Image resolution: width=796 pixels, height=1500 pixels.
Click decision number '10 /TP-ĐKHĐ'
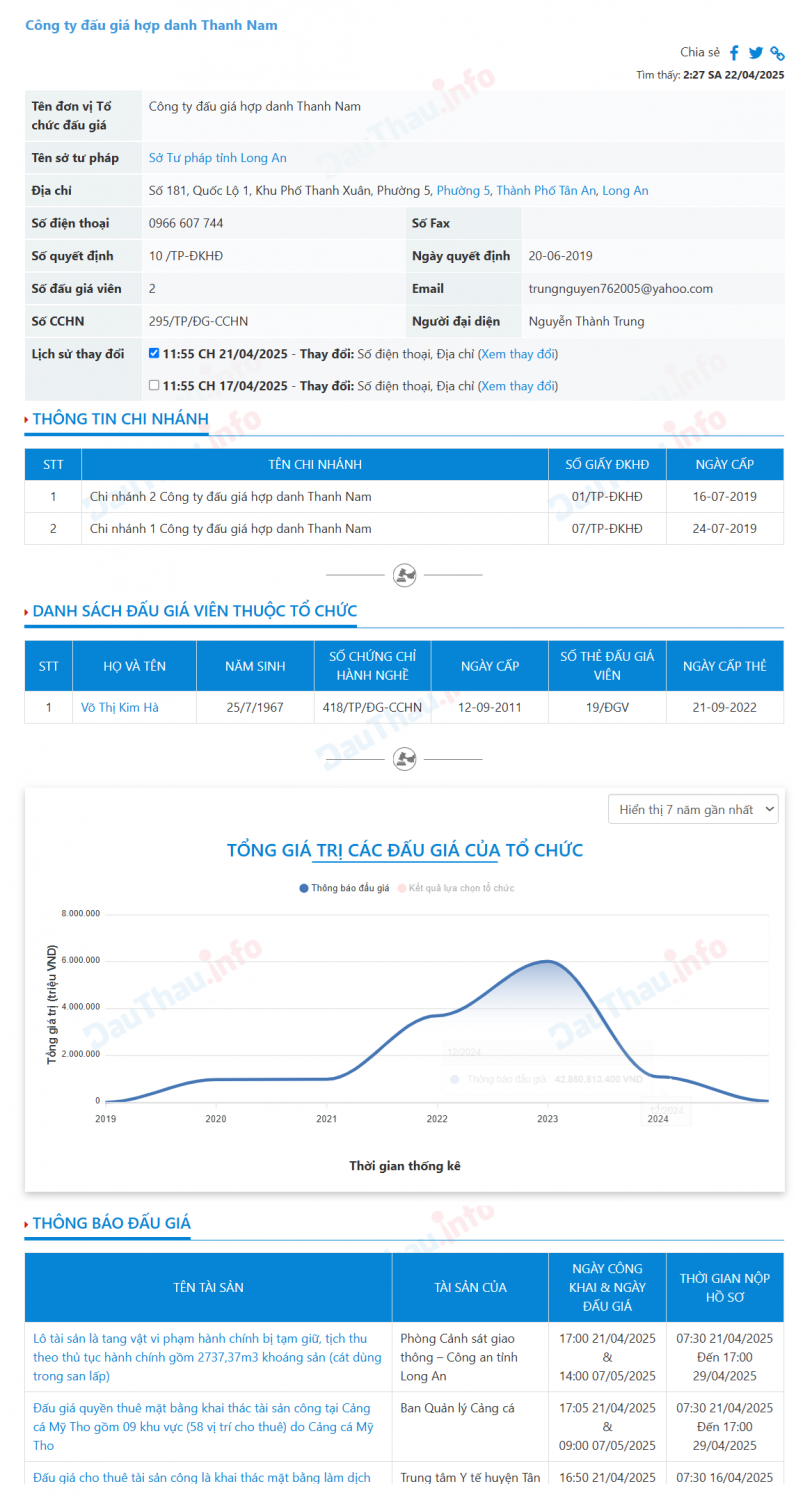[x=186, y=256]
